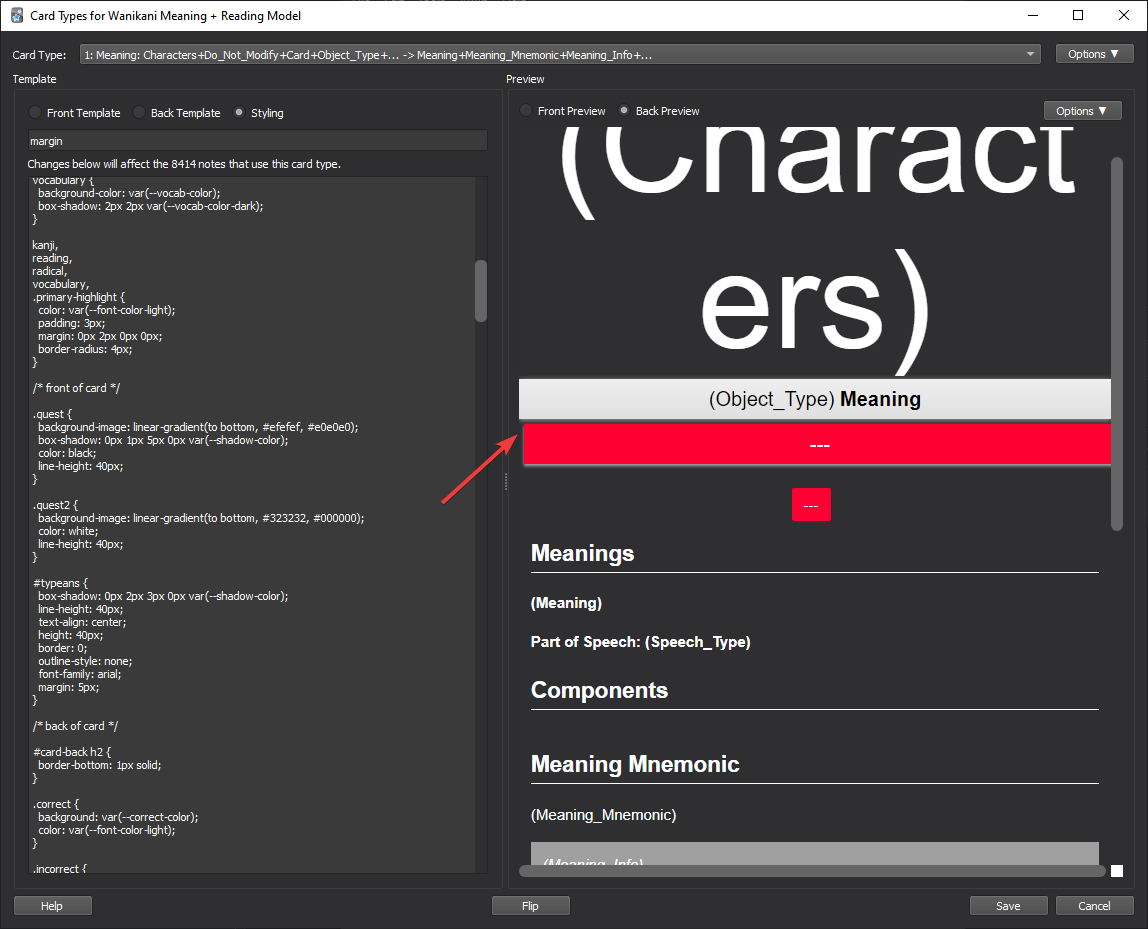Minimize the Card Types window
This screenshot has width=1148, height=929.
click(x=1033, y=15)
